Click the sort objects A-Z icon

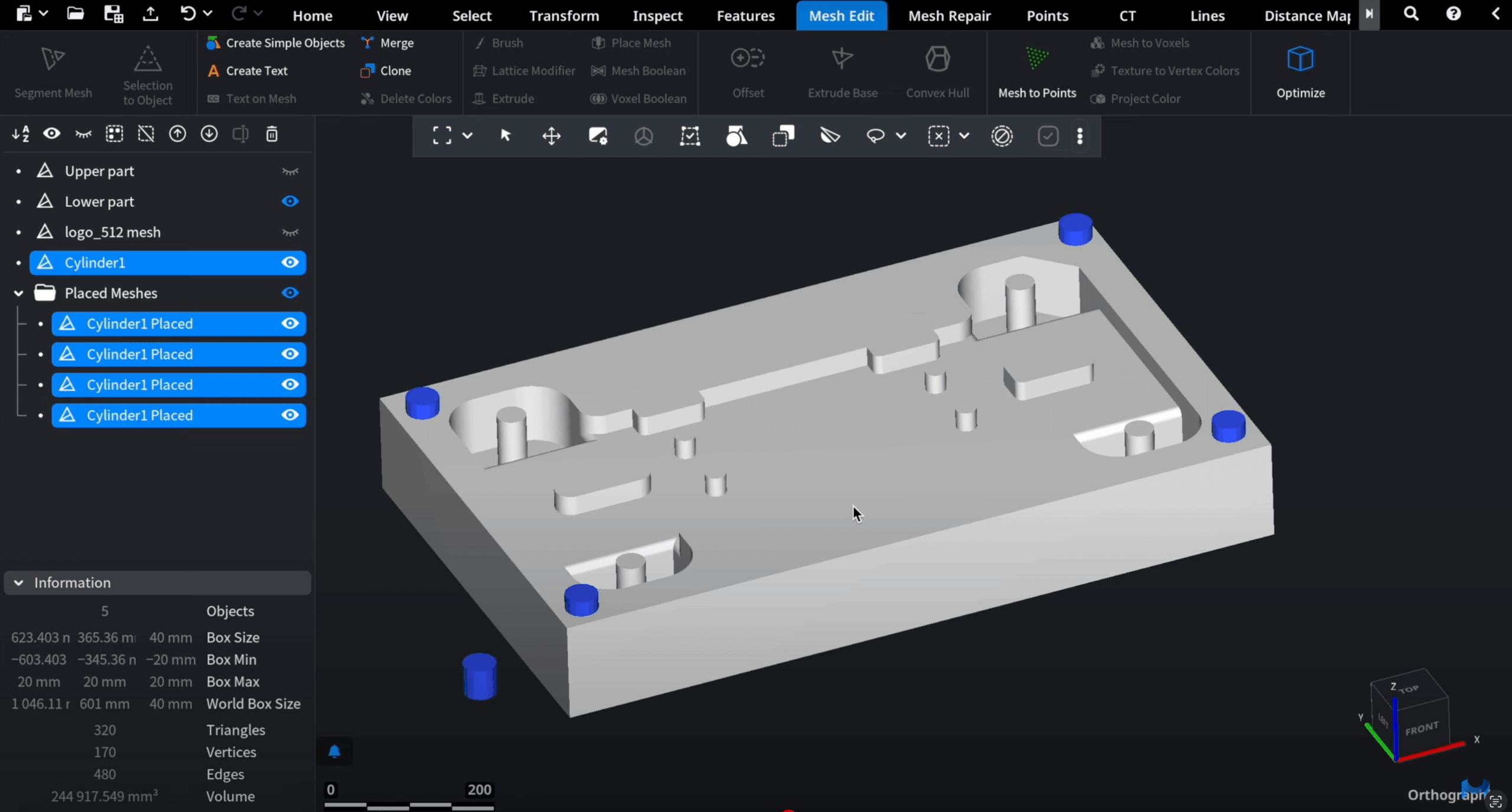(21, 135)
